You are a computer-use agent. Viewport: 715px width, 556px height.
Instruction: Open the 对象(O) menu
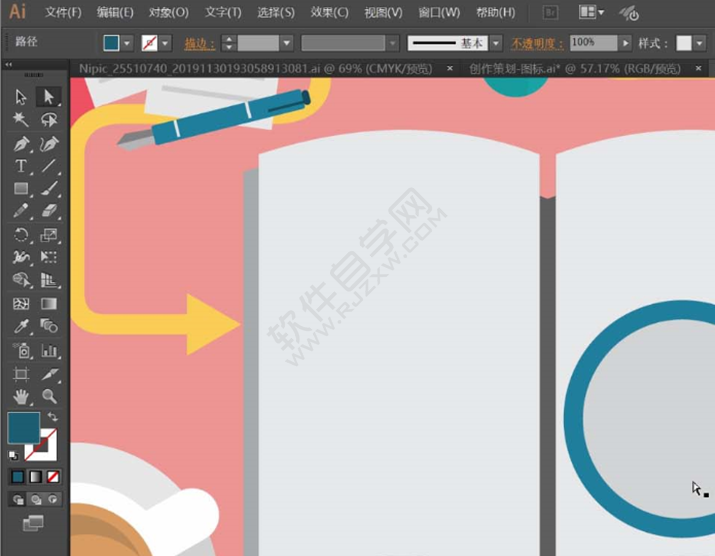tap(168, 12)
